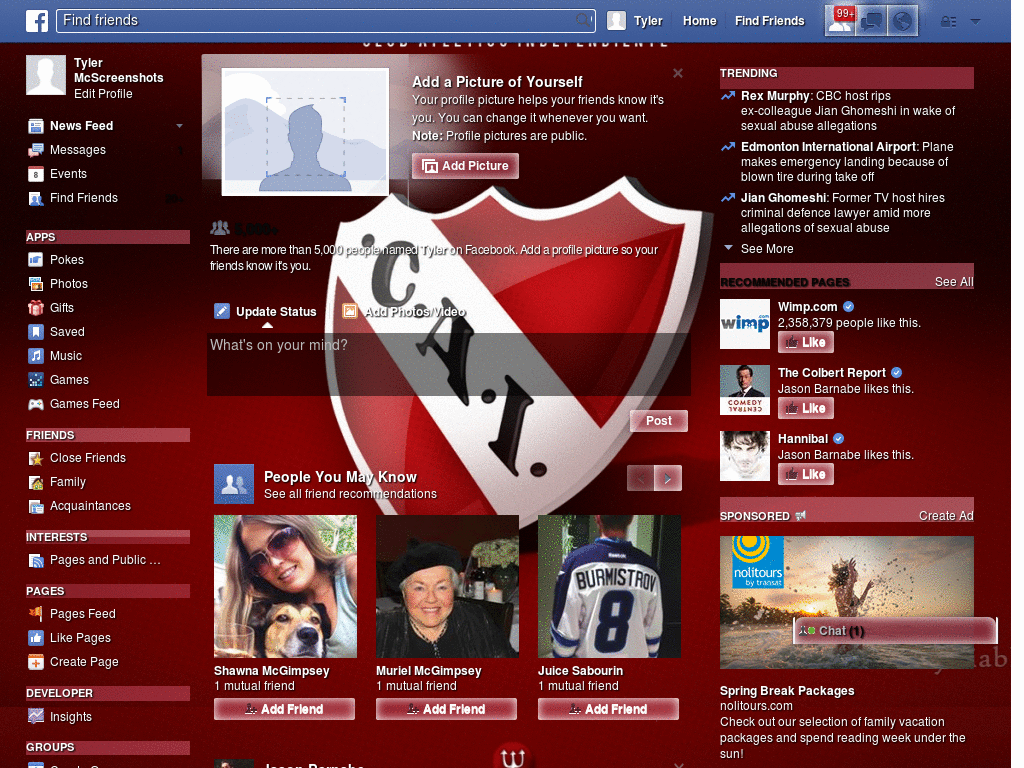Open Find Friends icon in sidebar

pos(36,199)
